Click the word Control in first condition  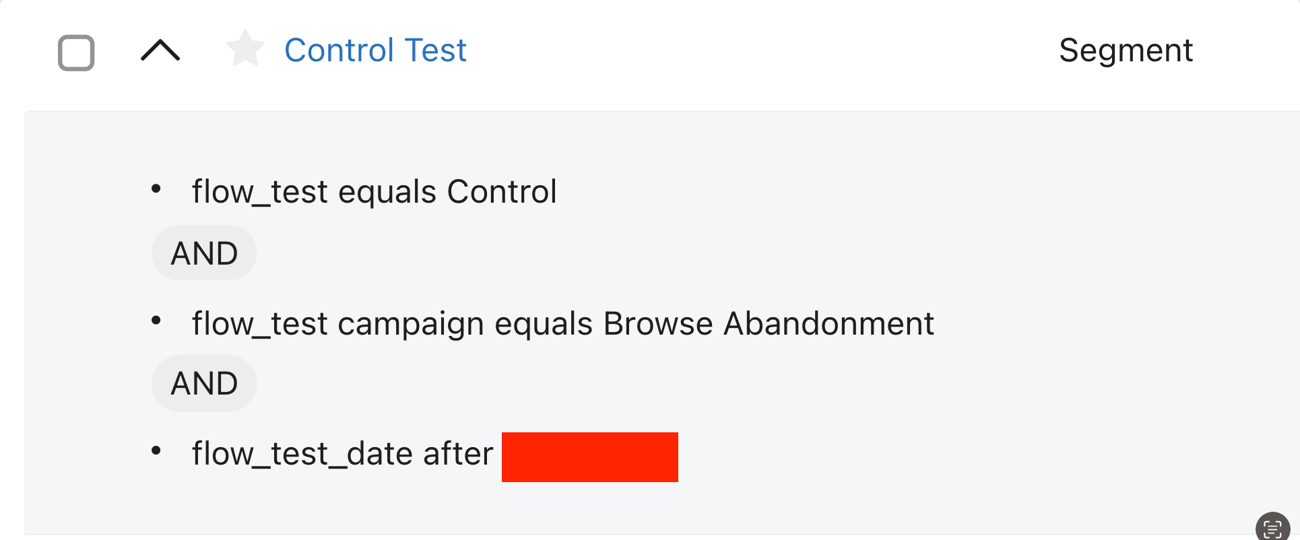[x=501, y=191]
